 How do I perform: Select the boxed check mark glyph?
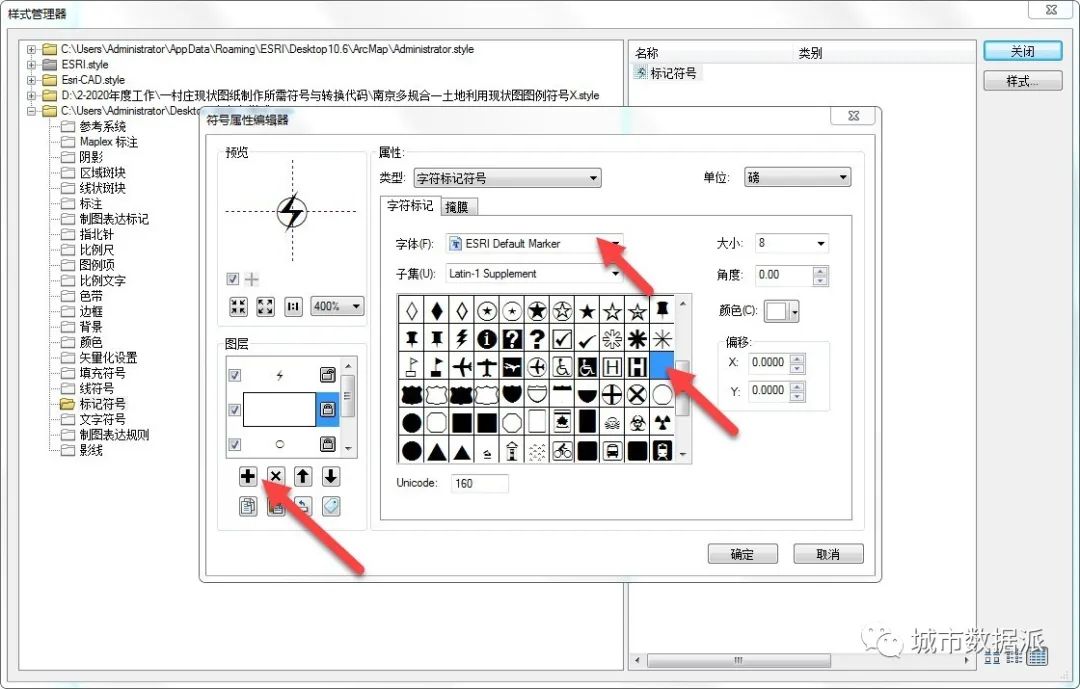pos(562,339)
